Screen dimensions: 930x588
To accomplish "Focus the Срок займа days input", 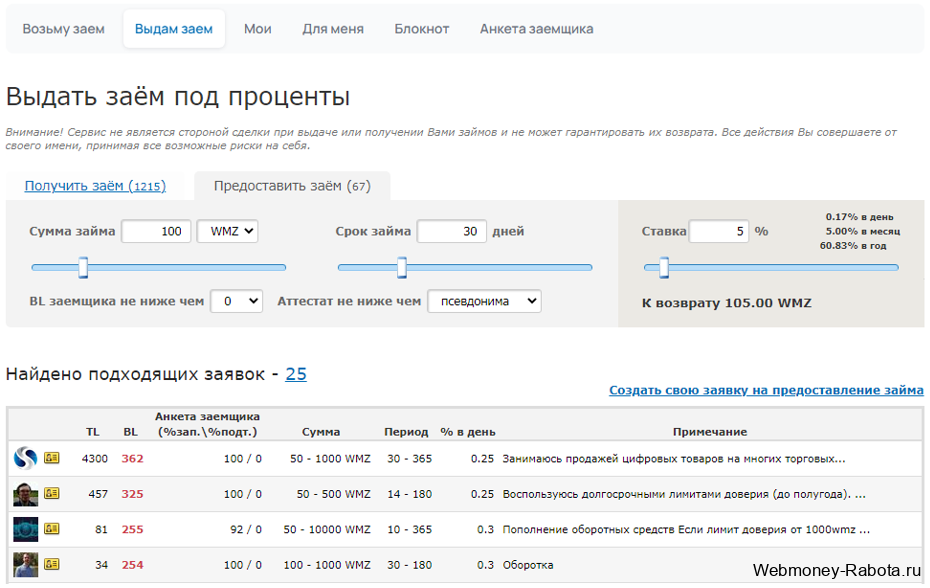I will coord(452,231).
